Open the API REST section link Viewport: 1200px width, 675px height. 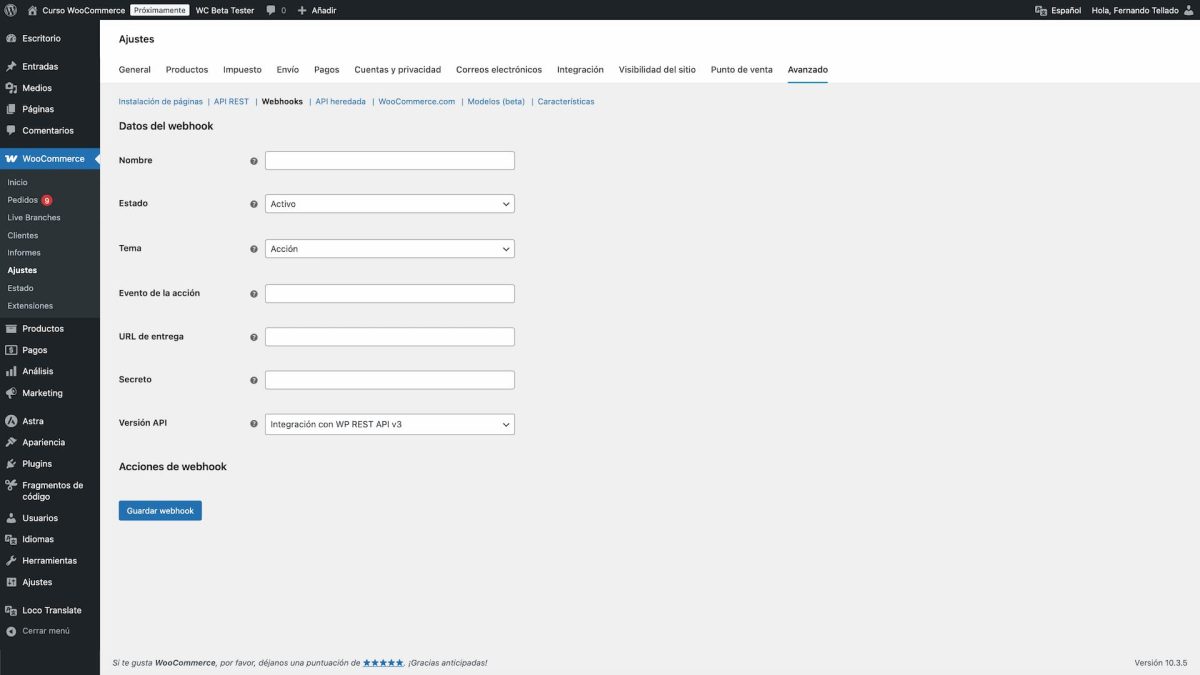[x=230, y=101]
